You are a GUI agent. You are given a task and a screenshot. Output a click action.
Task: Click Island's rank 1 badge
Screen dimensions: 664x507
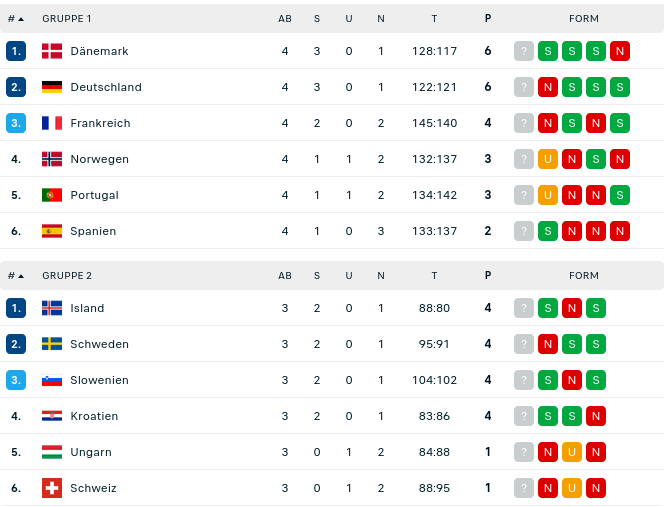pos(16,308)
